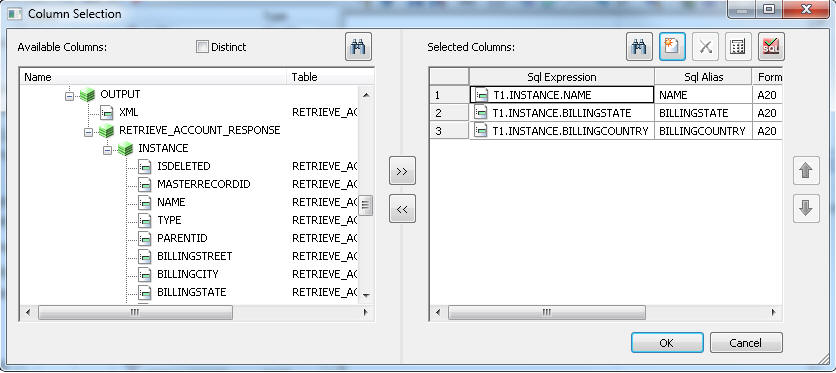Click right arrow of selected columns scrollbar

click(774, 312)
